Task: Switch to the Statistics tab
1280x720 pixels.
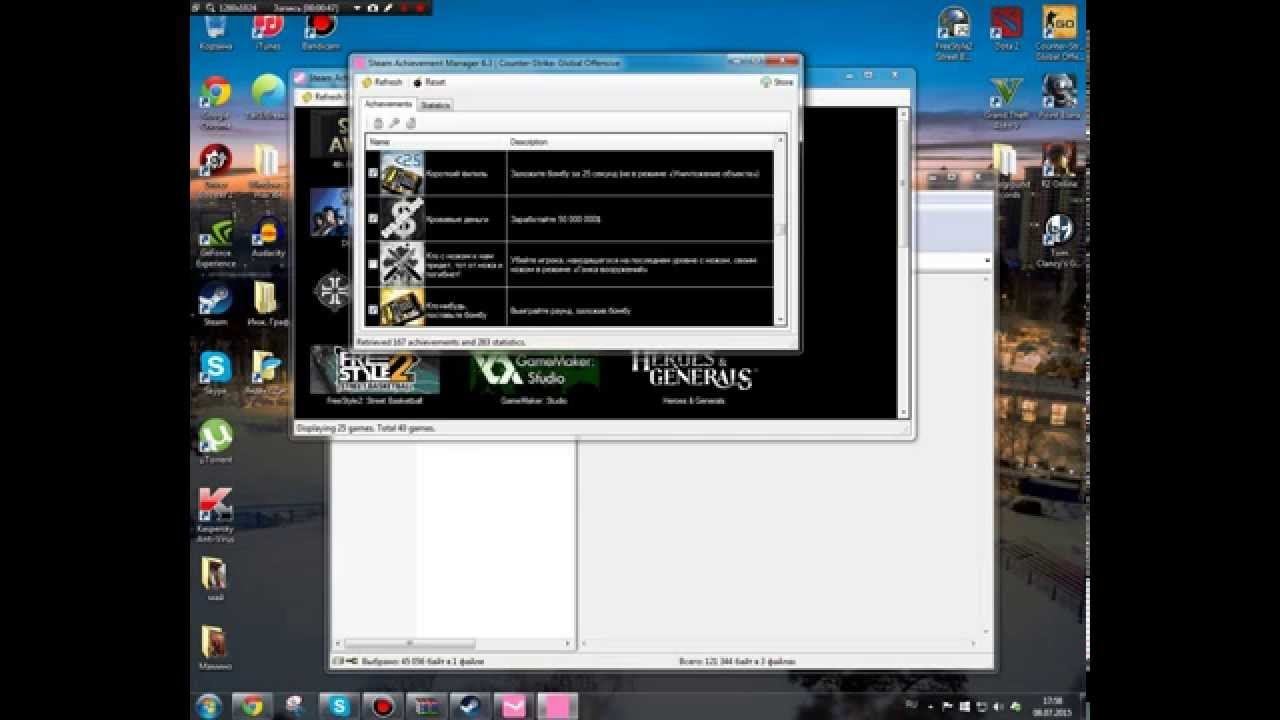Action: coord(435,105)
